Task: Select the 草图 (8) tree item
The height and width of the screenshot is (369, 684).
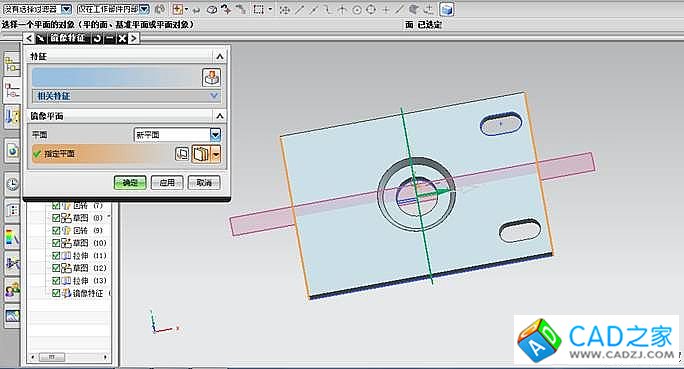Action: pyautogui.click(x=82, y=218)
